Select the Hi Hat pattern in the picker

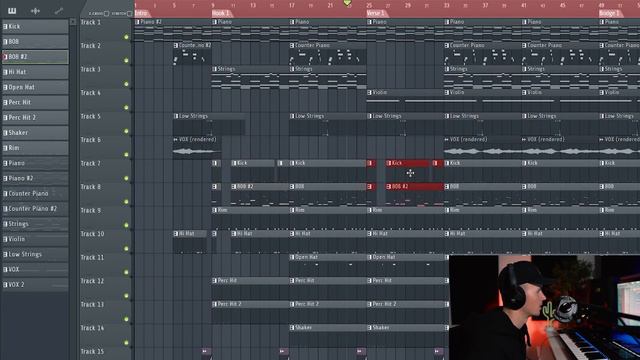36,72
